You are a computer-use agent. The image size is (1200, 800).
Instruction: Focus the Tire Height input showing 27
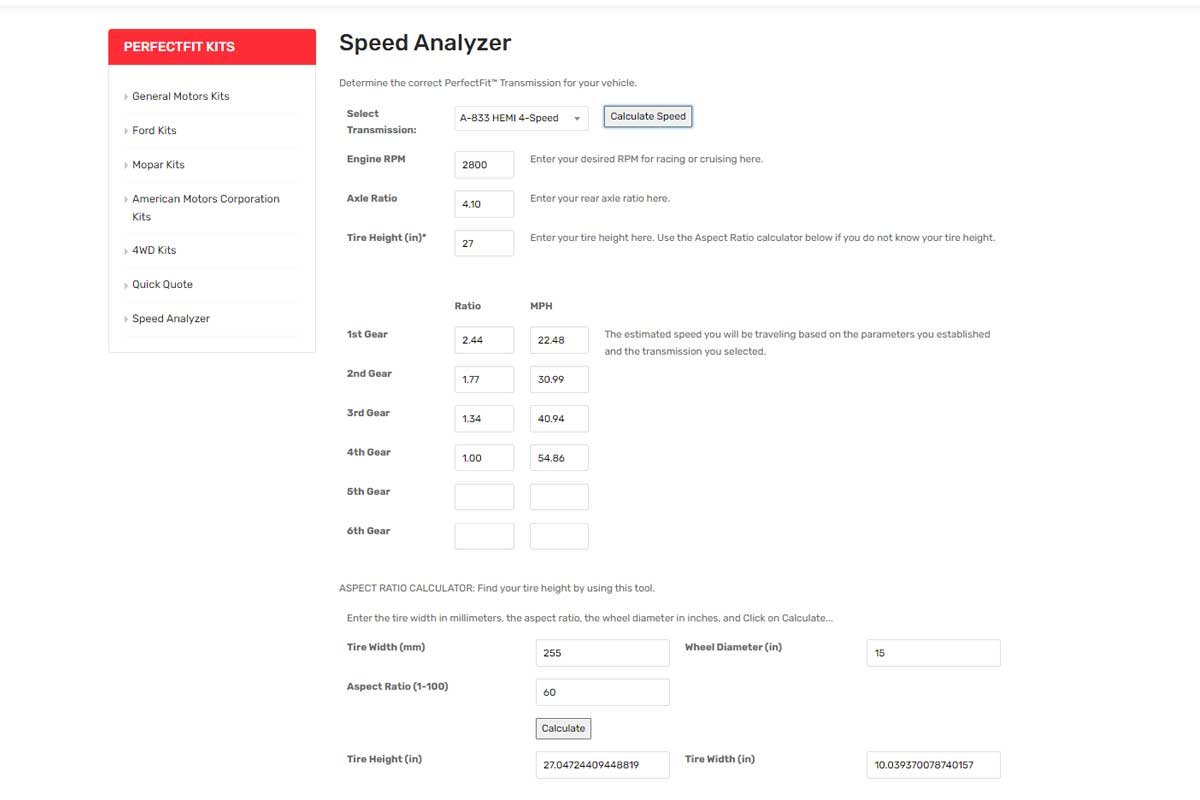[x=484, y=243]
